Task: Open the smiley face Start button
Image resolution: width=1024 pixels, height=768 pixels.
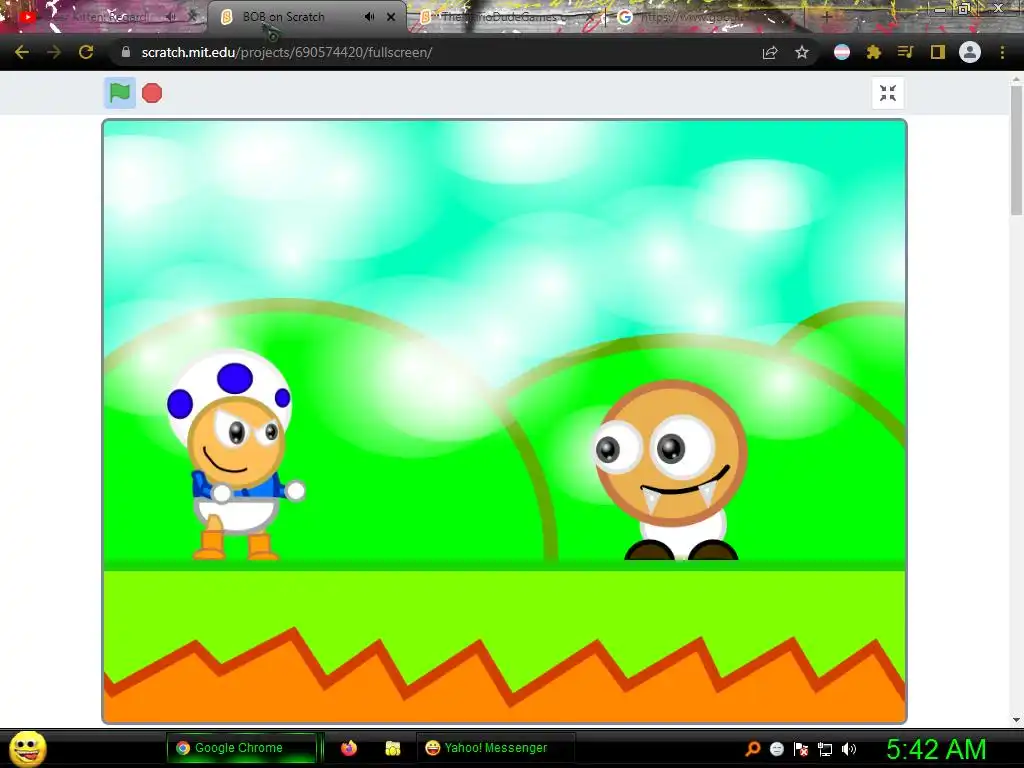Action: pyautogui.click(x=28, y=748)
